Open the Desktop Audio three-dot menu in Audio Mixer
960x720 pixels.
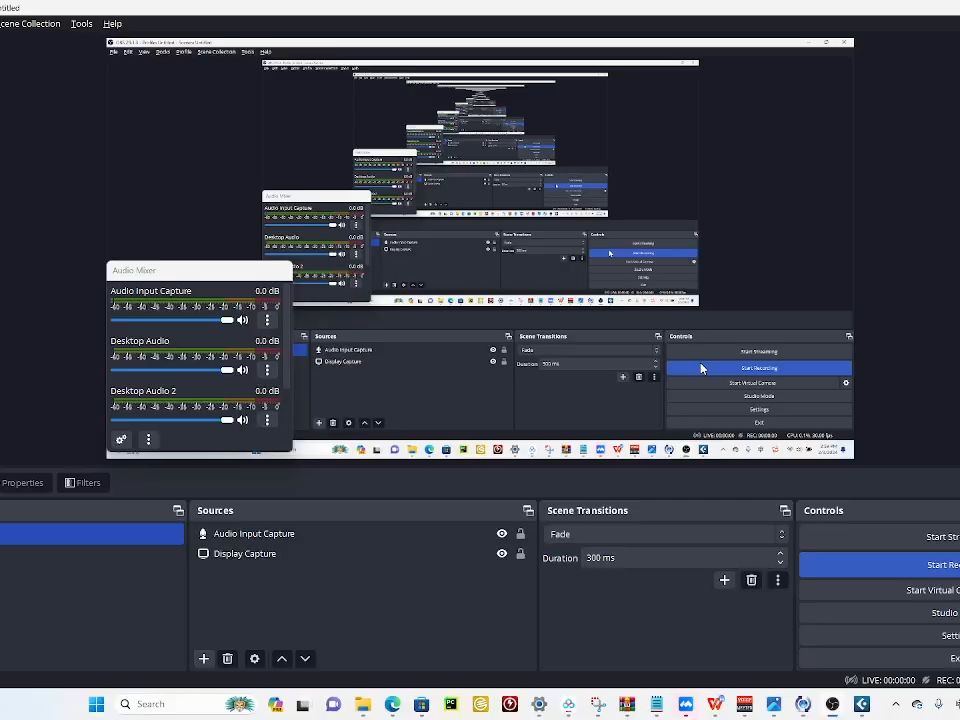[267, 370]
